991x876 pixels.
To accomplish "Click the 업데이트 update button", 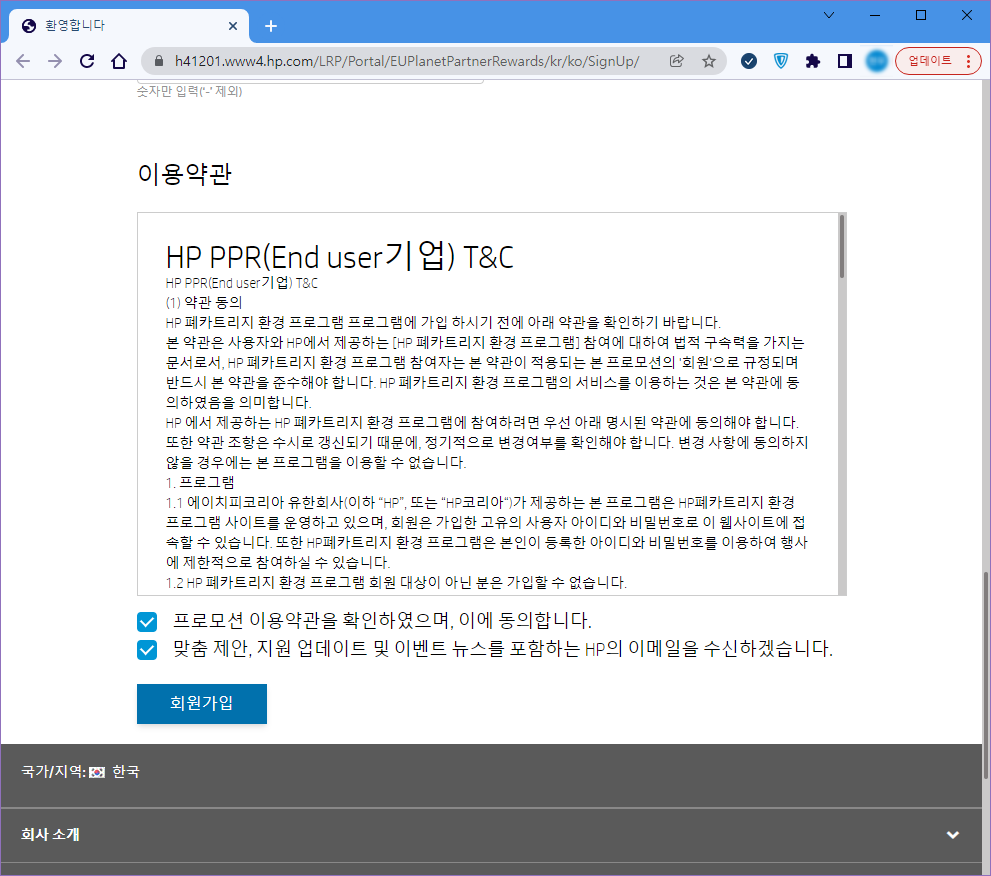I will 930,61.
